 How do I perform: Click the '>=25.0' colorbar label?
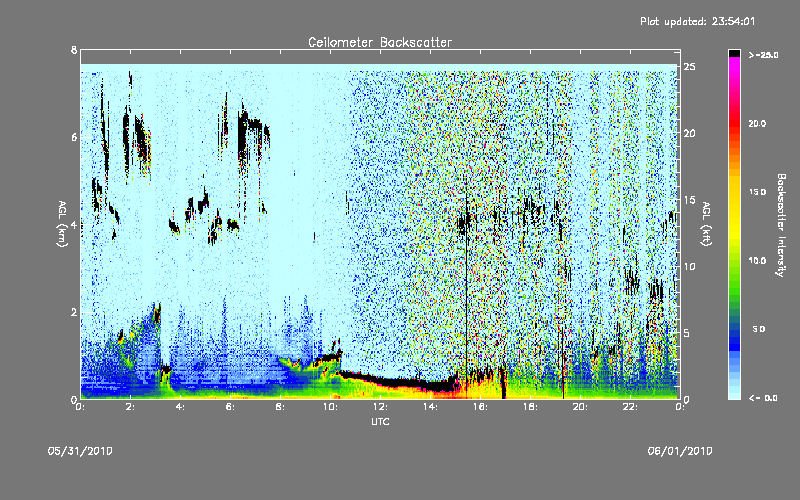pos(763,55)
